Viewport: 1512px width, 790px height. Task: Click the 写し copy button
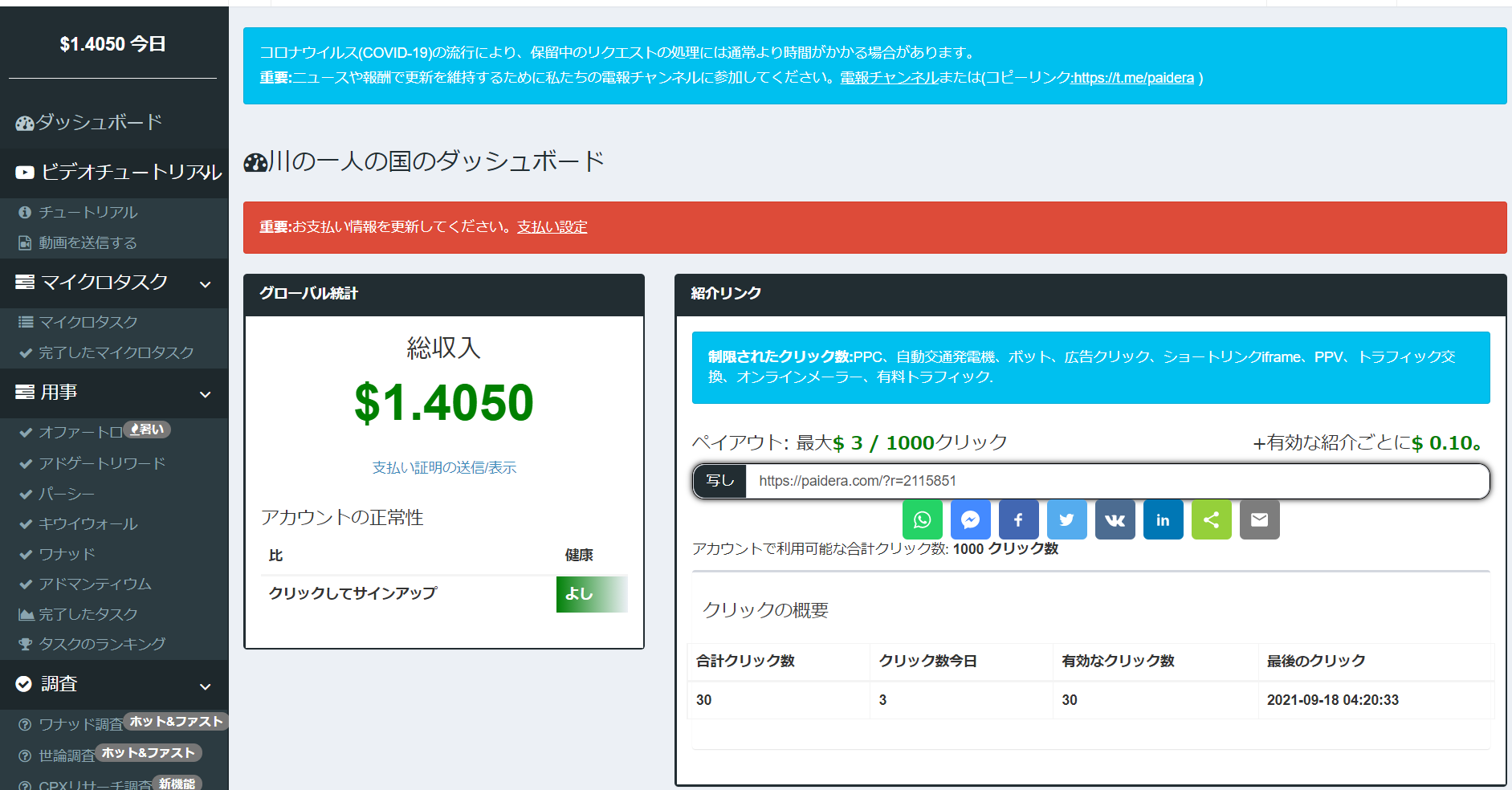(720, 481)
